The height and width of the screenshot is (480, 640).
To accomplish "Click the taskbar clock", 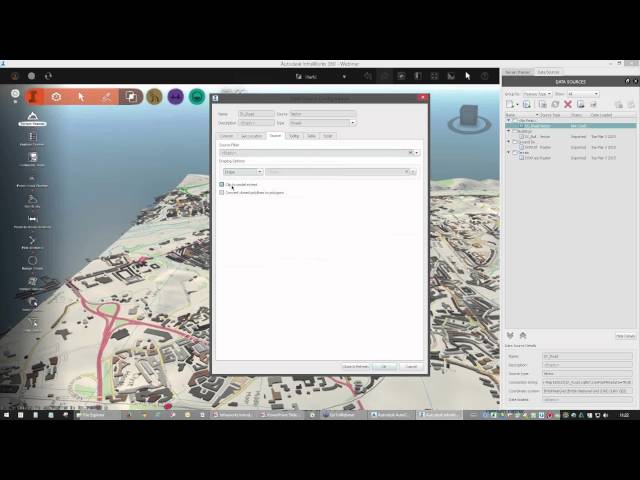I will [x=624, y=415].
